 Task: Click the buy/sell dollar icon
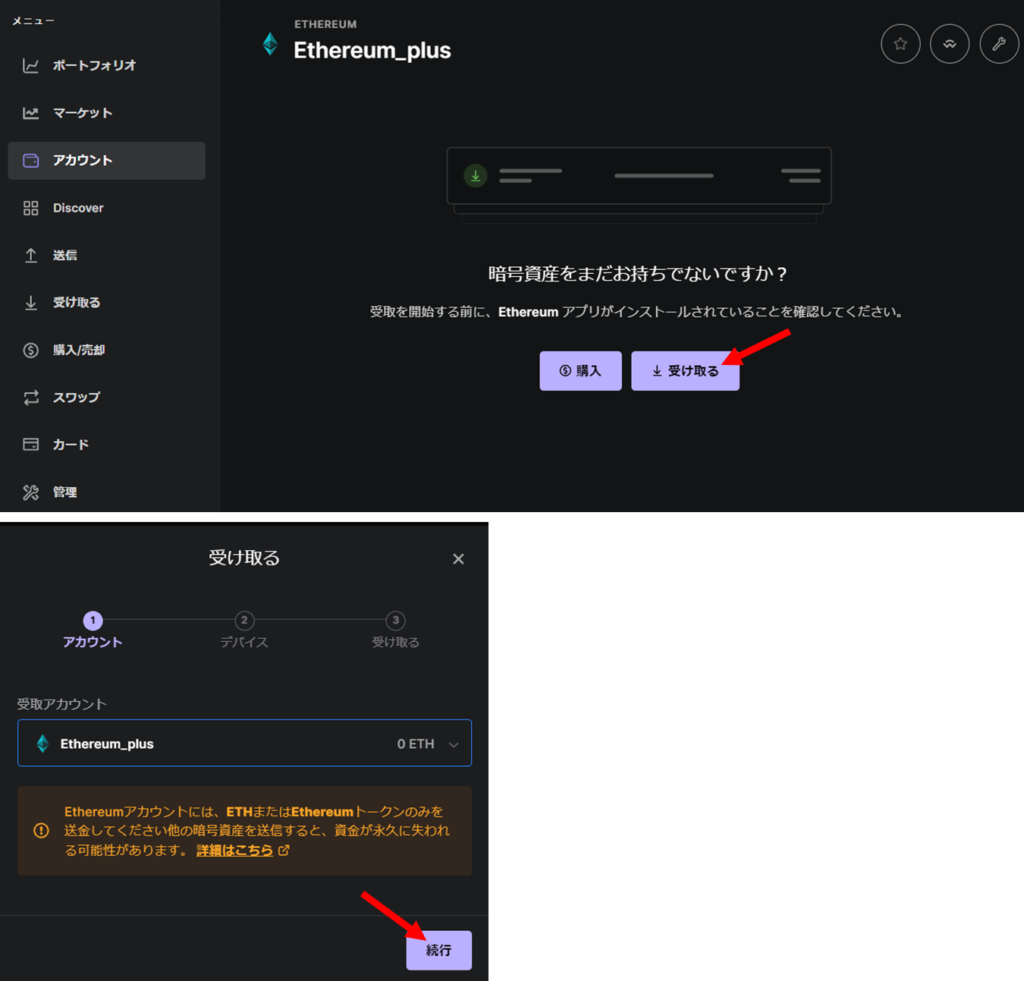(x=31, y=350)
